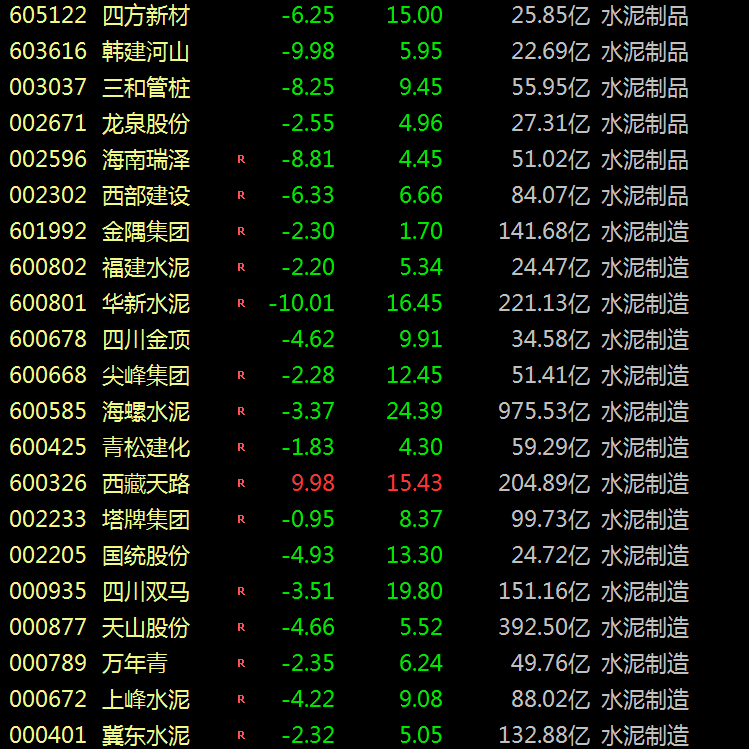Select stock 冀东水泥
Image resolution: width=749 pixels, height=749 pixels.
pos(146,735)
